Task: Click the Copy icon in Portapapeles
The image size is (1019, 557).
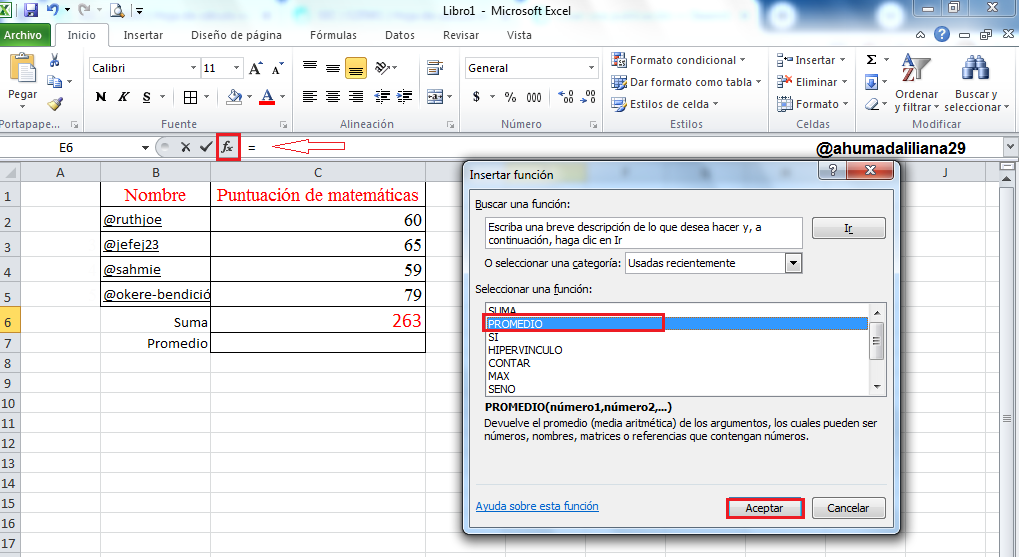Action: [x=55, y=82]
